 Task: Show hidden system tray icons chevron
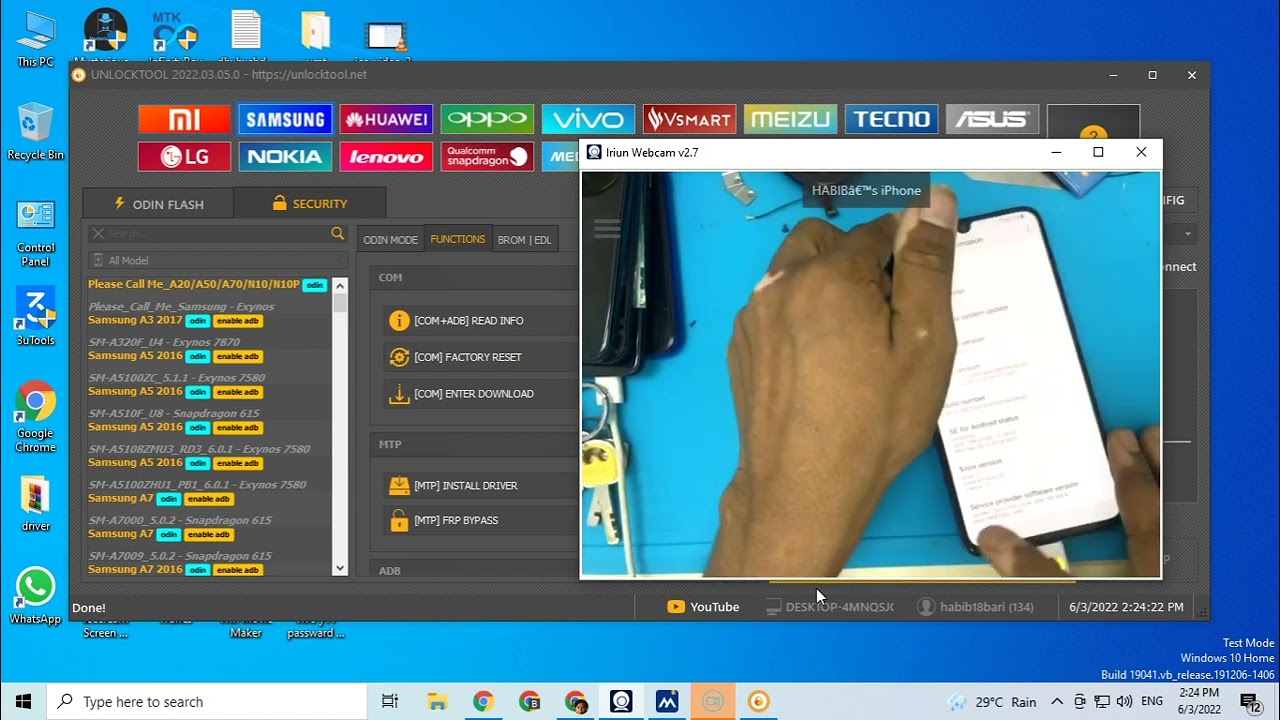click(x=1057, y=702)
